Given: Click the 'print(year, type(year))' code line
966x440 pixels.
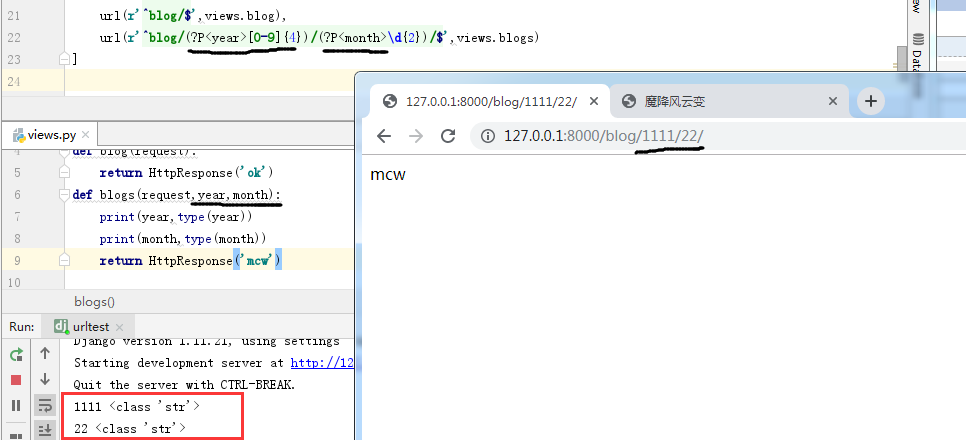Looking at the screenshot, I should tap(176, 217).
